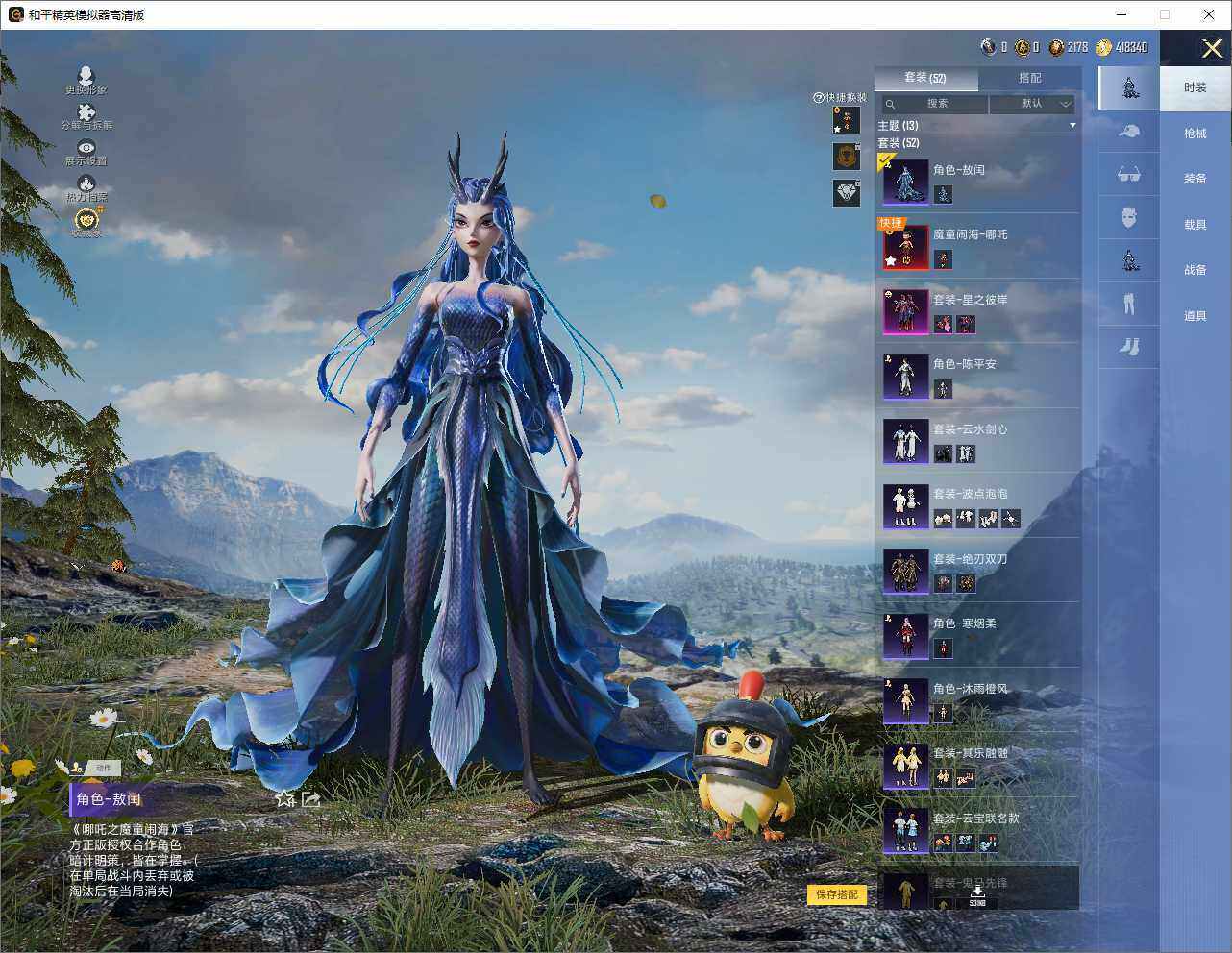
Task: Switch to the 搭配 tab
Action: (x=1029, y=78)
